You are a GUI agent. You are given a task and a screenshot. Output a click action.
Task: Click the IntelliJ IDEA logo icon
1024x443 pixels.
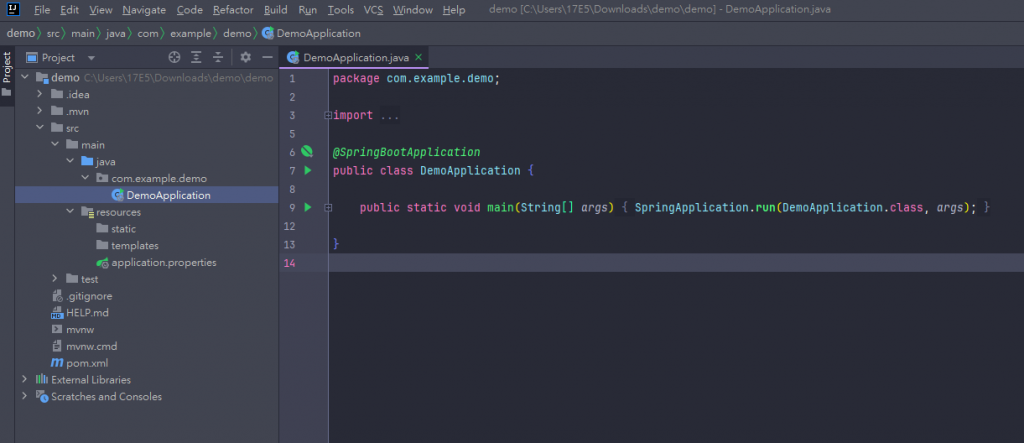(x=13, y=10)
